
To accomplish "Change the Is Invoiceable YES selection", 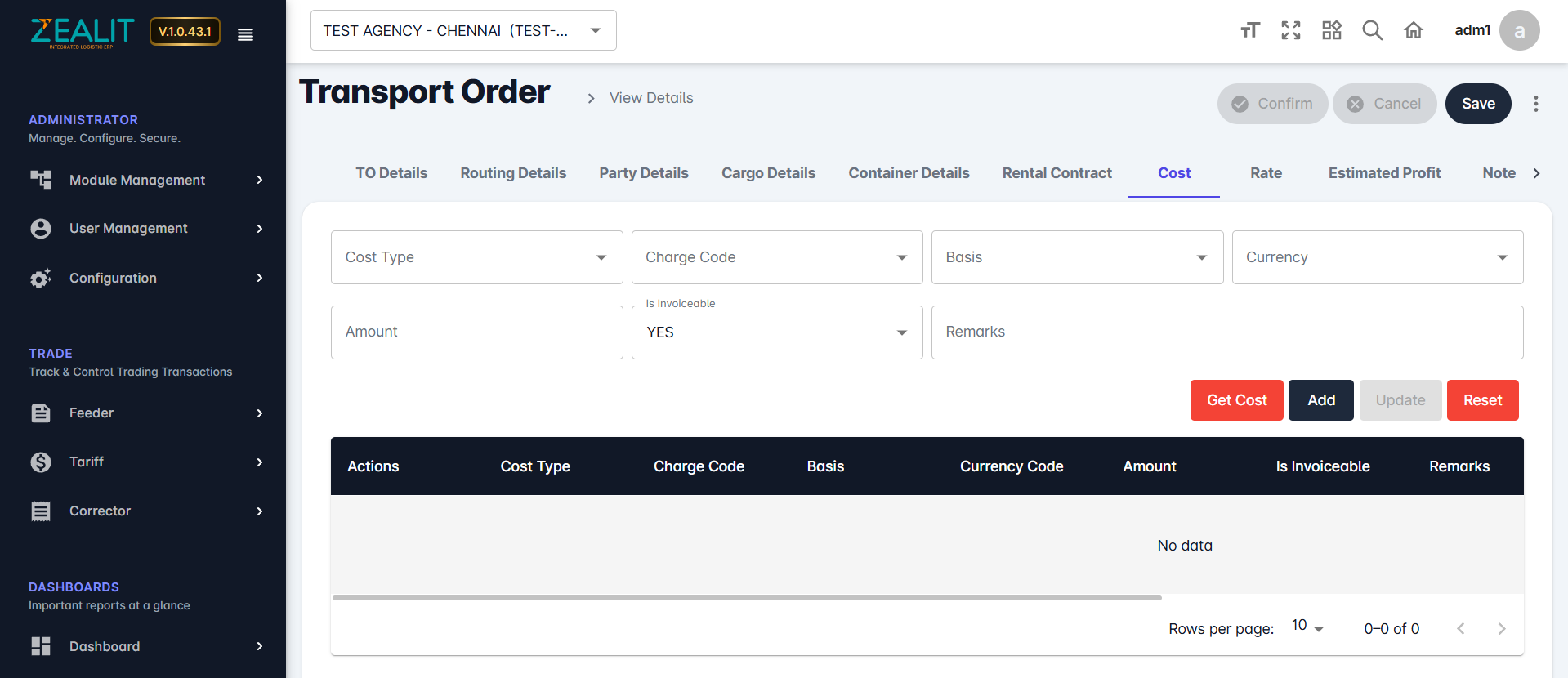I will click(776, 332).
